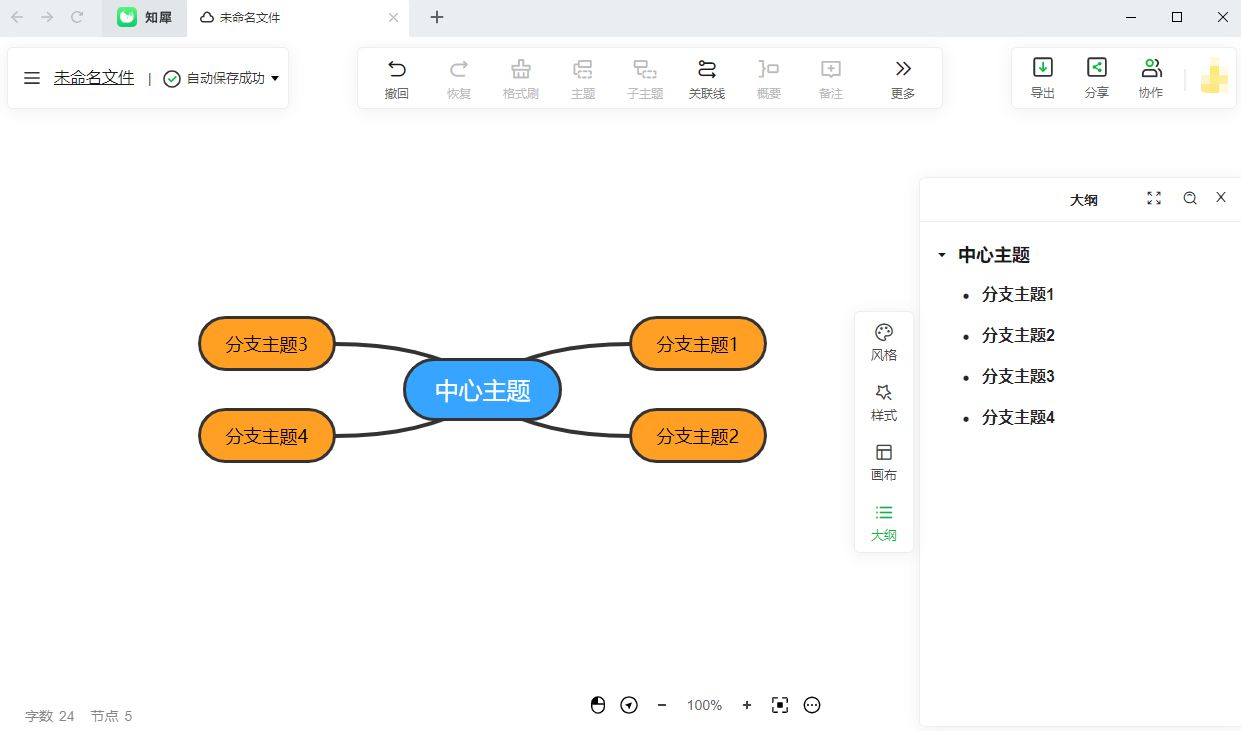Open the hamburger main menu

tap(32, 78)
